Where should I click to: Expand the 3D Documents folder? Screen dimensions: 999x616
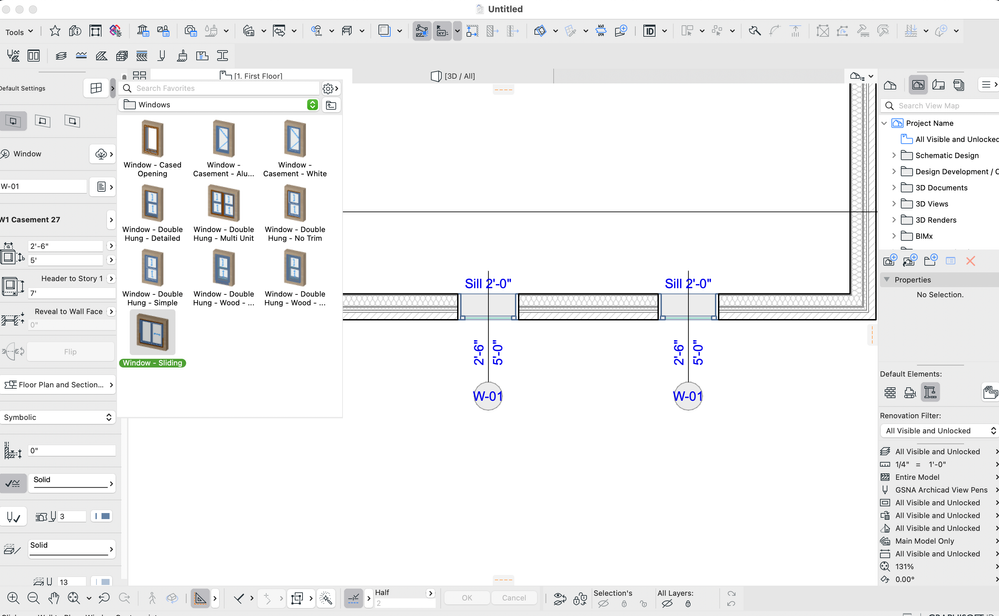tap(894, 188)
